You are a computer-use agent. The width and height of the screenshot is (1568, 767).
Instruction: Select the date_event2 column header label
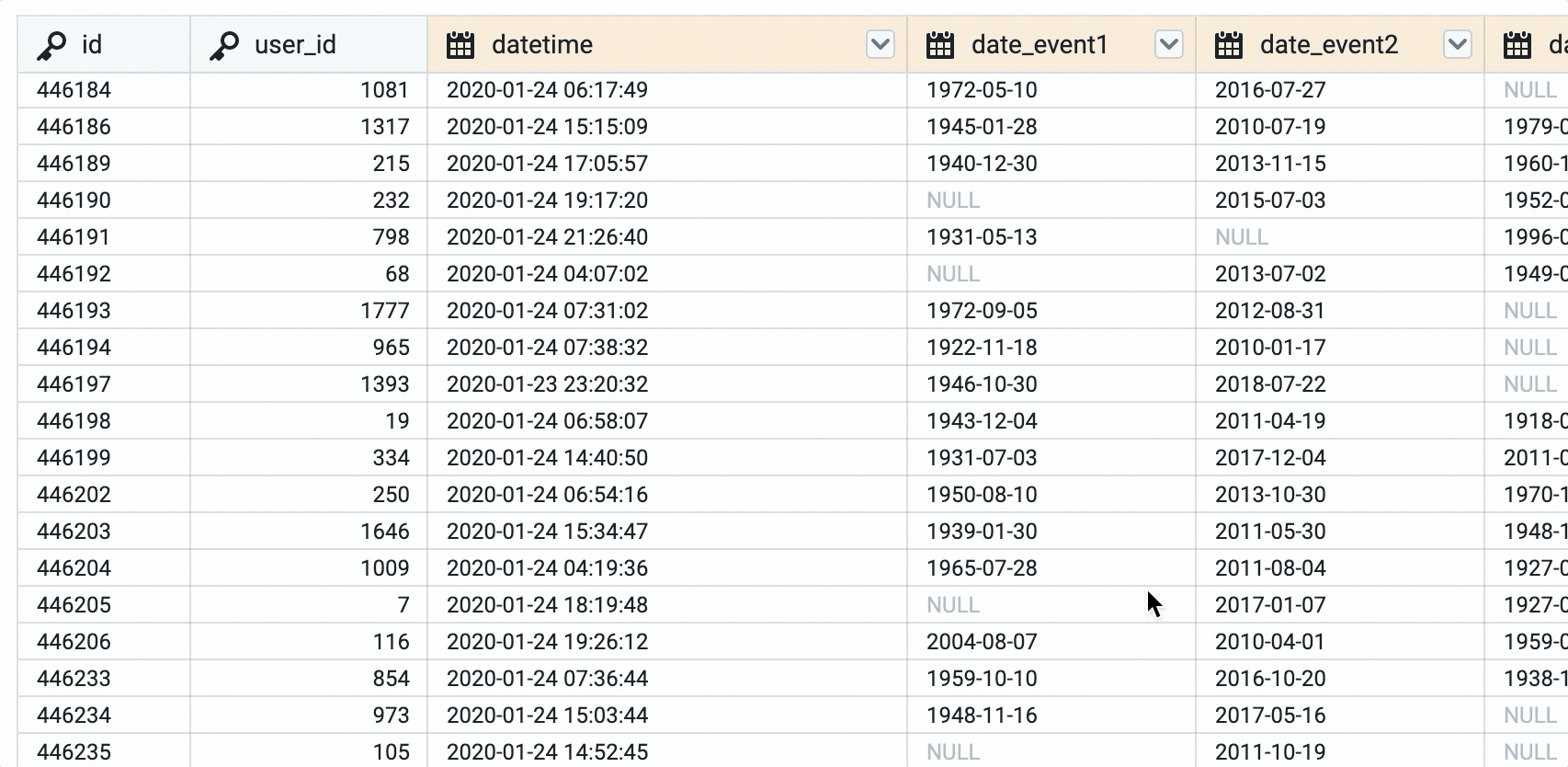(1329, 45)
